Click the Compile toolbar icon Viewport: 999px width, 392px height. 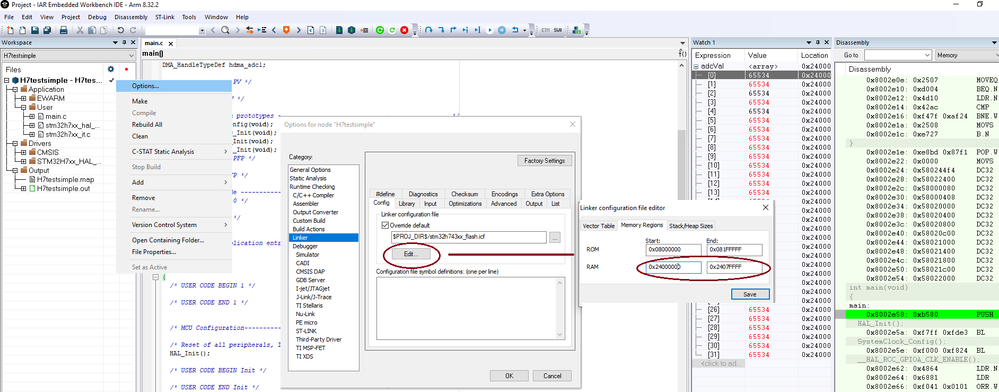click(340, 30)
